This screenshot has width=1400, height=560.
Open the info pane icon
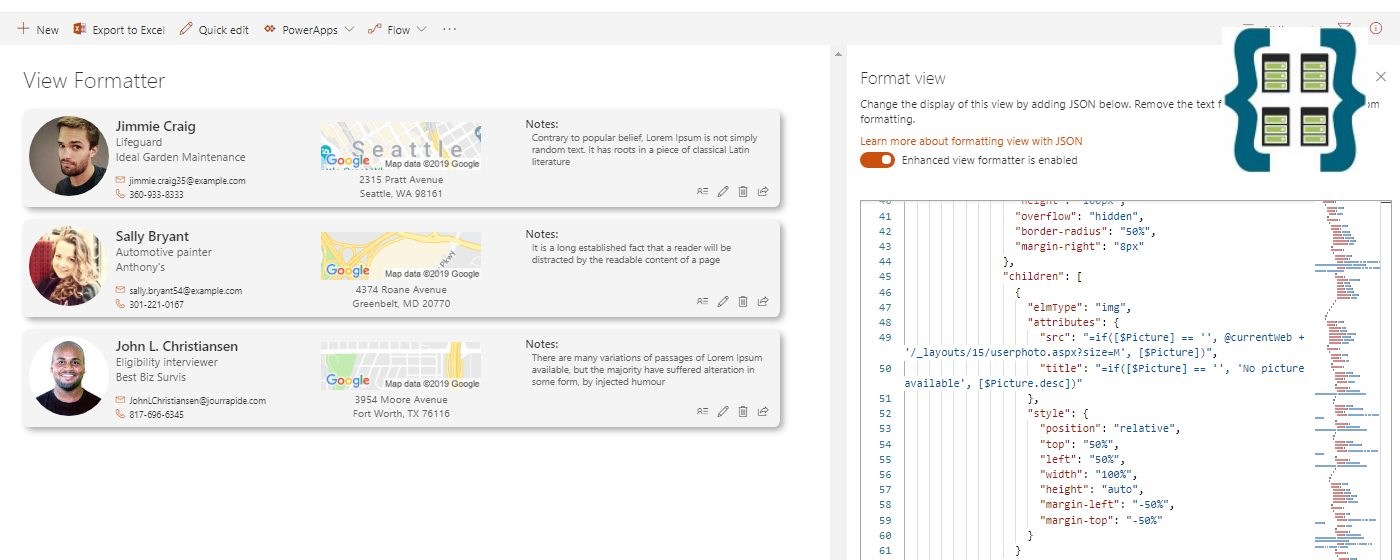coord(1375,29)
